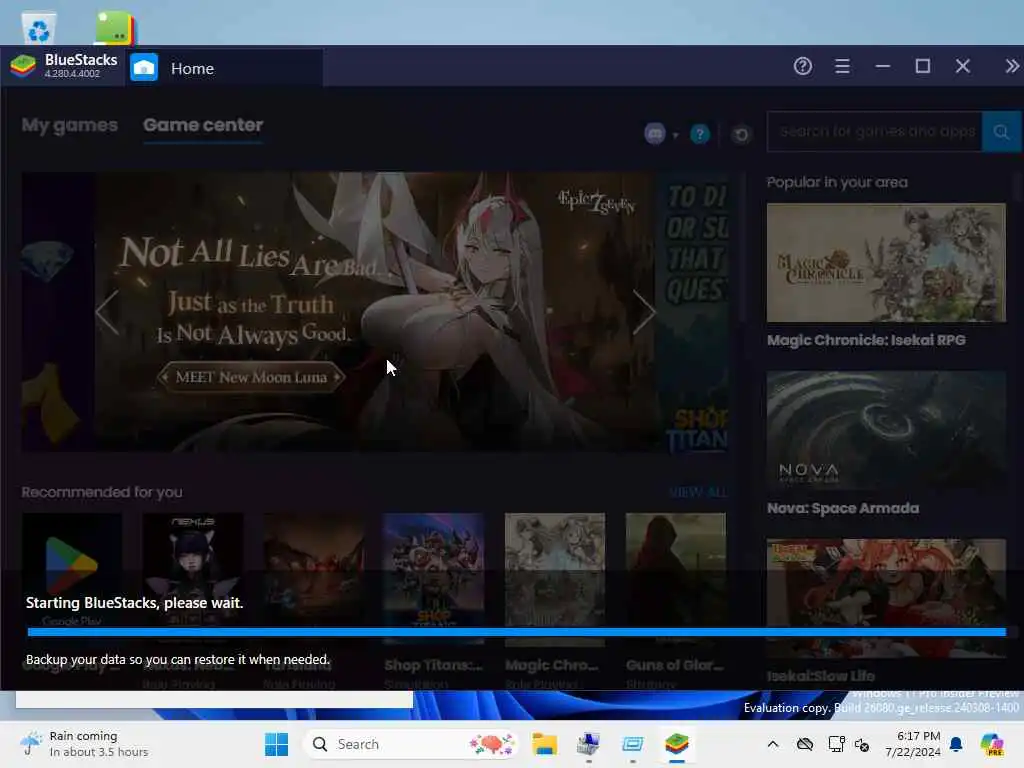Open the clock showing 6:17 PM
The image size is (1024, 768).
913,744
